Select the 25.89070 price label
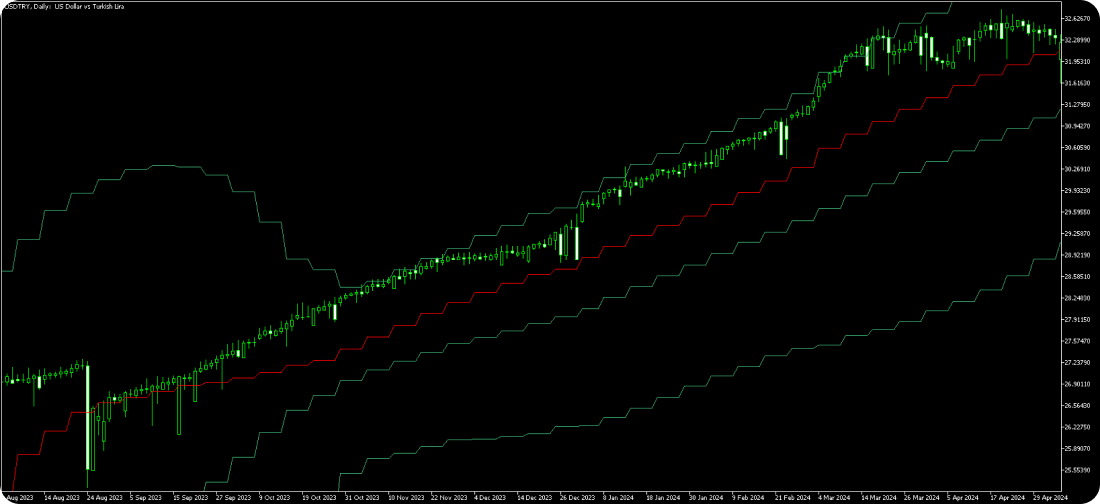 point(1079,449)
